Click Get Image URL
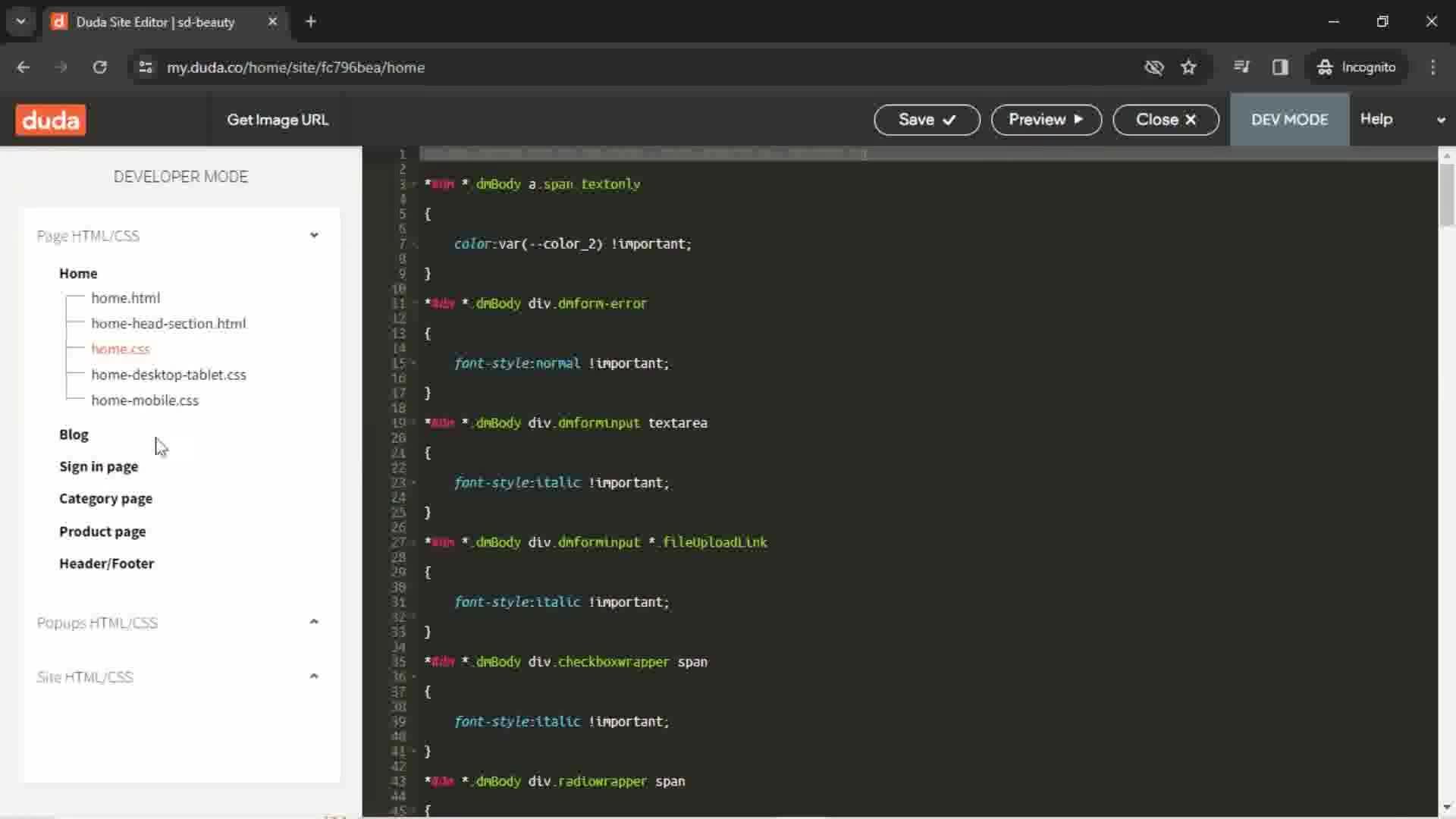The width and height of the screenshot is (1456, 819). (x=278, y=120)
